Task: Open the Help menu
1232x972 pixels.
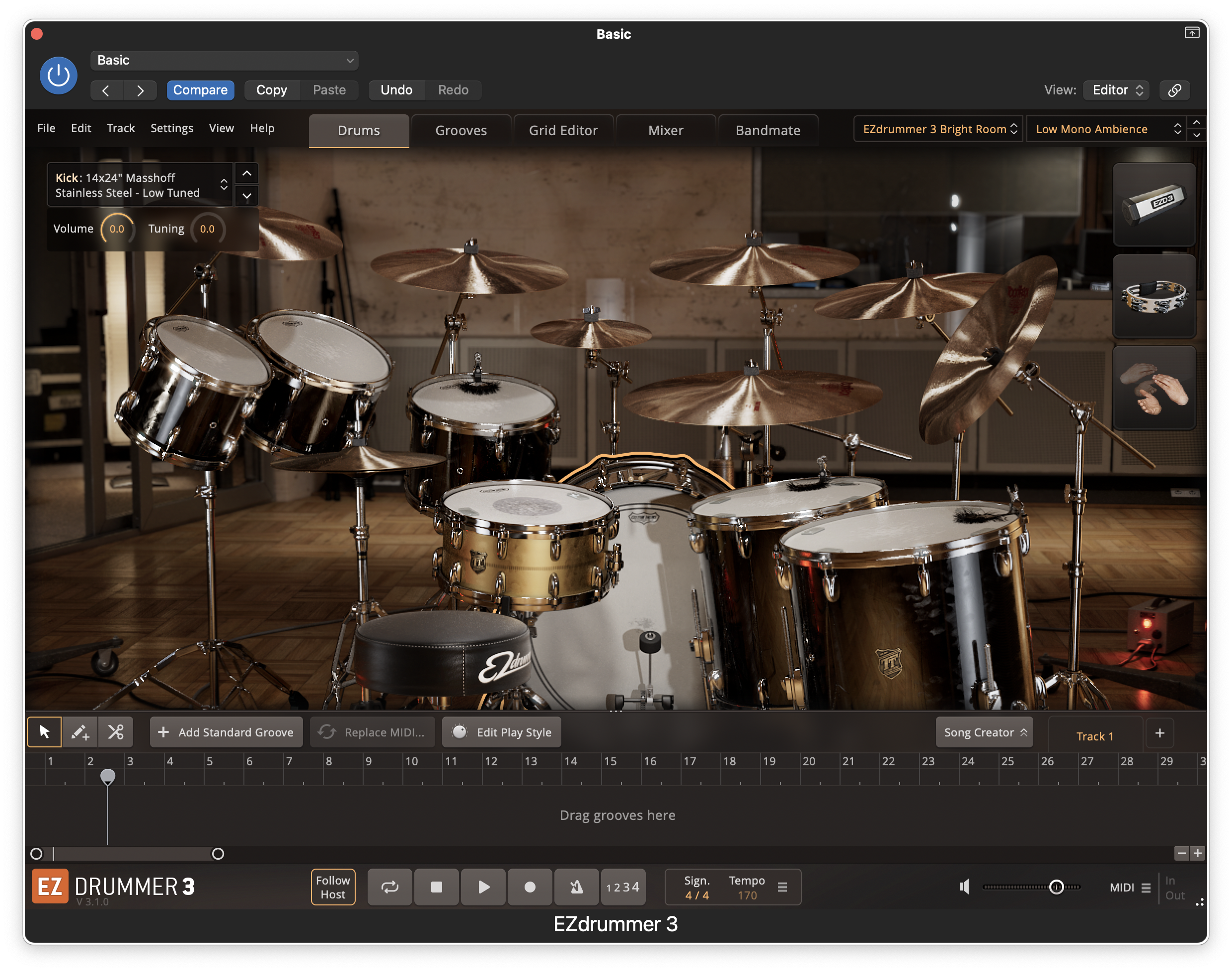Action: coord(262,128)
